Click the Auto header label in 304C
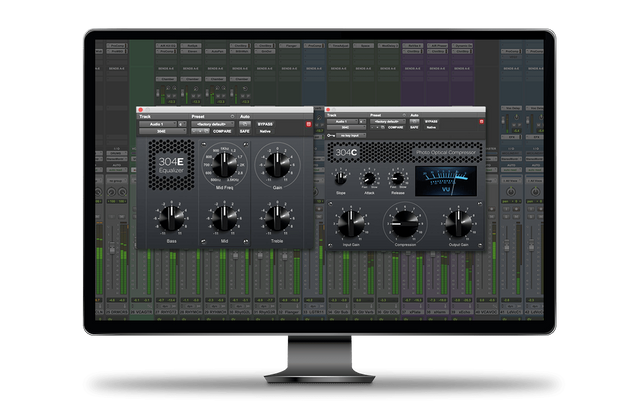 (x=414, y=115)
